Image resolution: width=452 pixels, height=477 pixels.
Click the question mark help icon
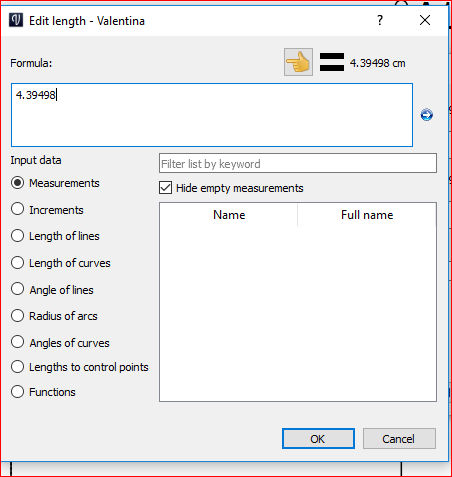click(380, 20)
